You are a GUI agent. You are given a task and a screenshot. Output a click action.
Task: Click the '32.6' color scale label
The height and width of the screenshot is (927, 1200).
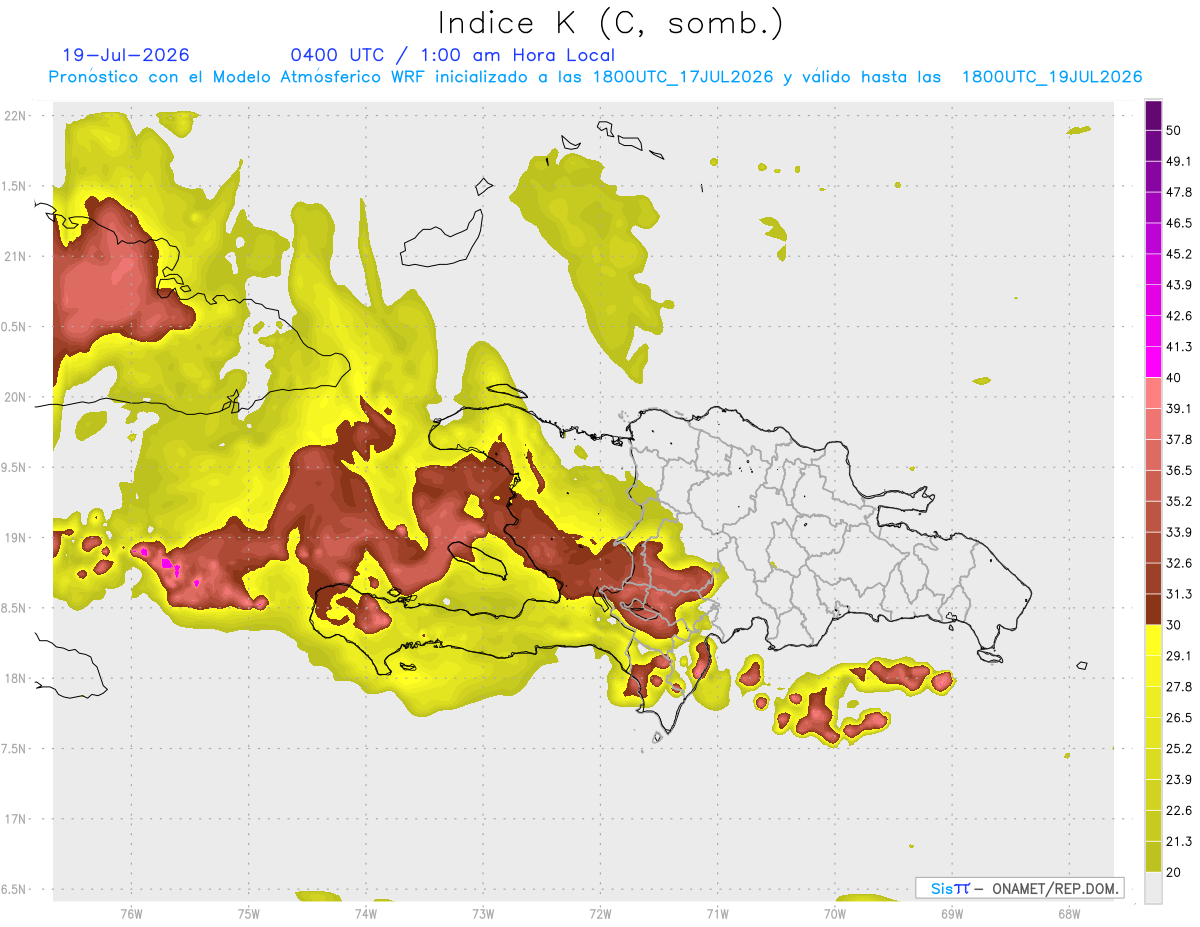pos(1178,563)
